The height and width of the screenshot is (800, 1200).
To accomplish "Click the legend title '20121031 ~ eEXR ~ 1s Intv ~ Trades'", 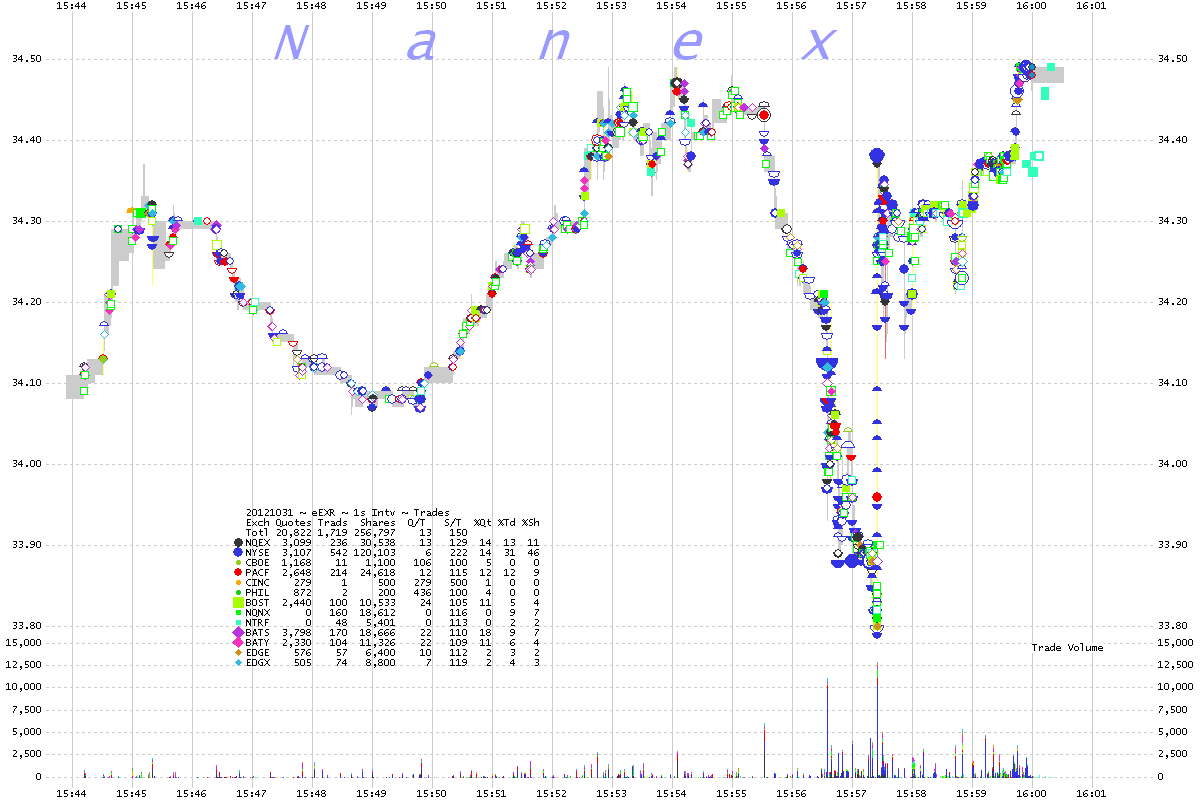I will (x=348, y=512).
